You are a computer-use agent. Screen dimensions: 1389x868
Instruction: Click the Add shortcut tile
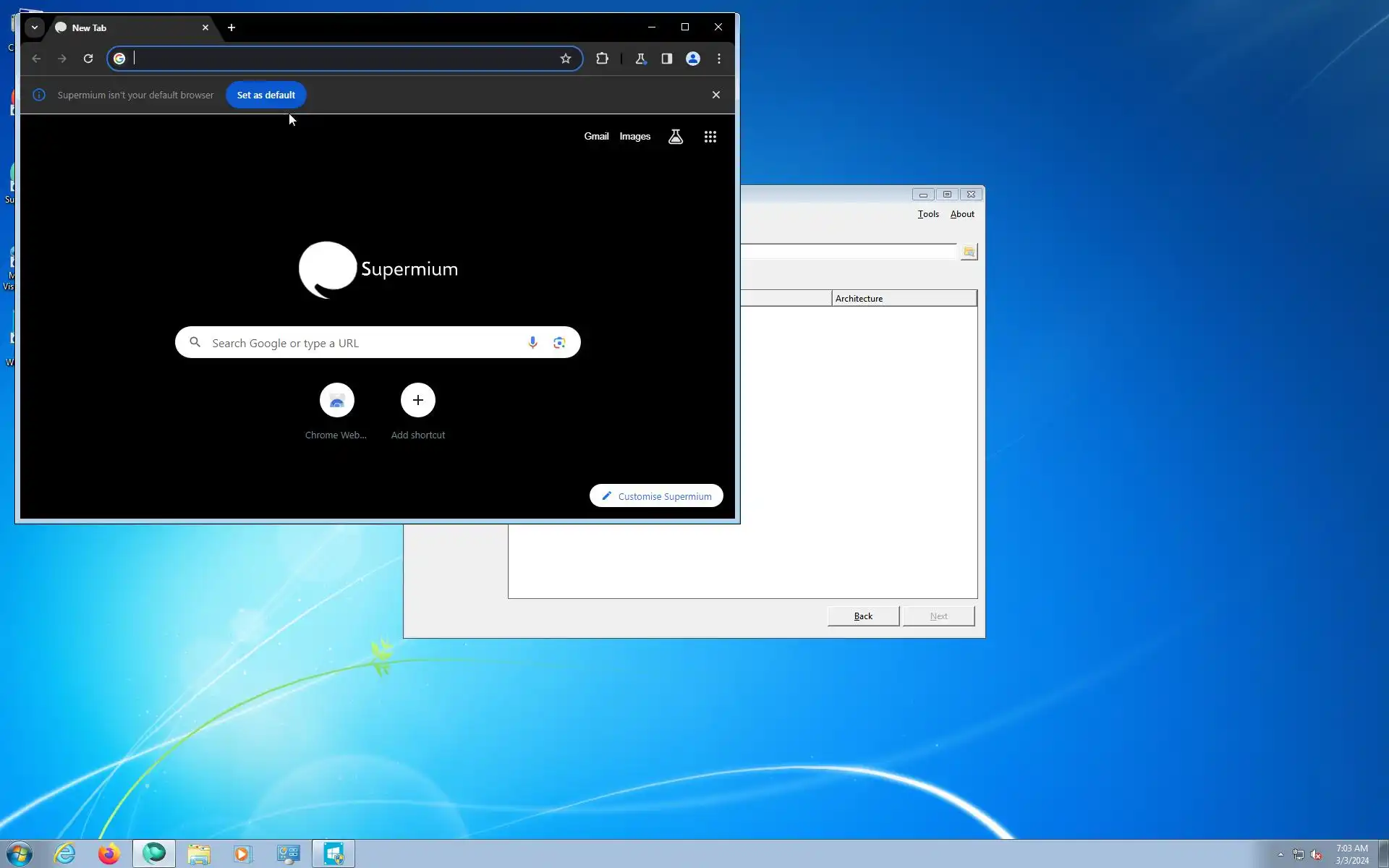click(x=417, y=400)
